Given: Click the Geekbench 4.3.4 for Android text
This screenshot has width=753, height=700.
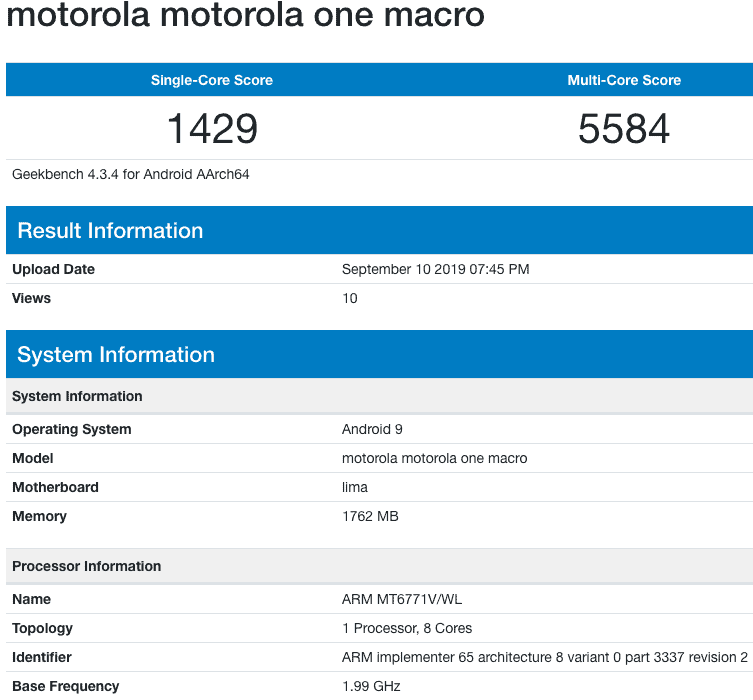Looking at the screenshot, I should click(130, 174).
